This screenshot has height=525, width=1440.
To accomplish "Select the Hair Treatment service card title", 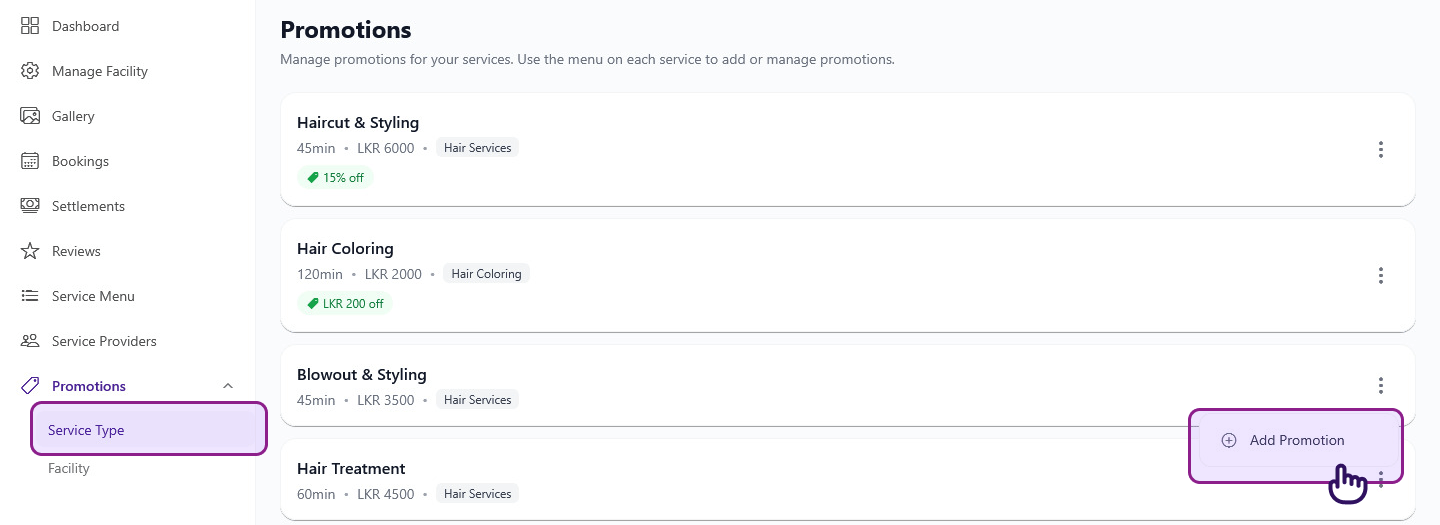I will [351, 469].
